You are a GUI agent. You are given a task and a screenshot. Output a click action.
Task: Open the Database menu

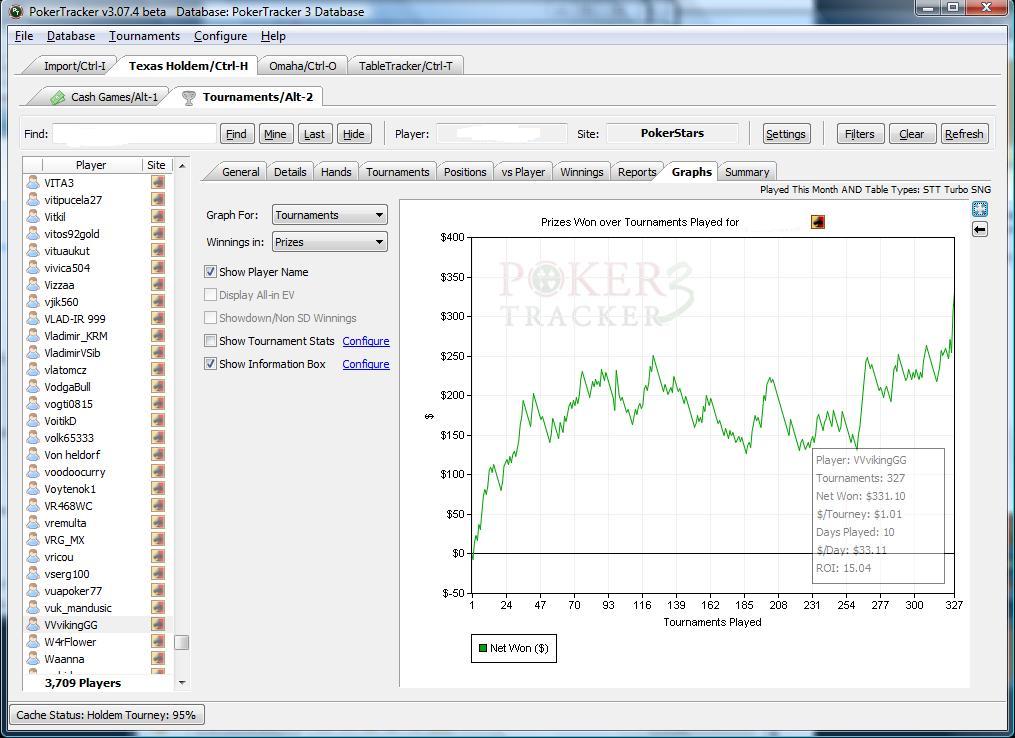pyautogui.click(x=71, y=36)
